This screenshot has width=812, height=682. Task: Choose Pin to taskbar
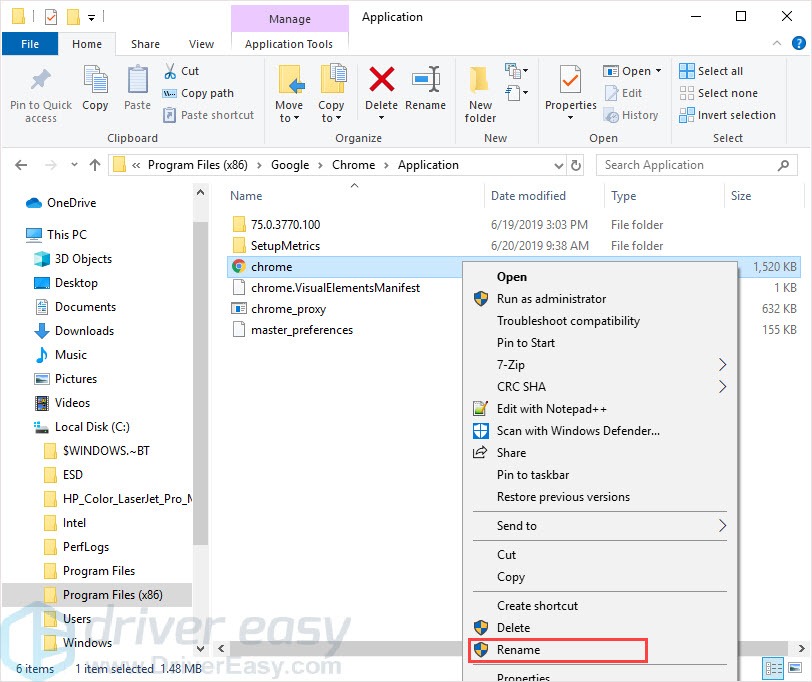(x=600, y=475)
